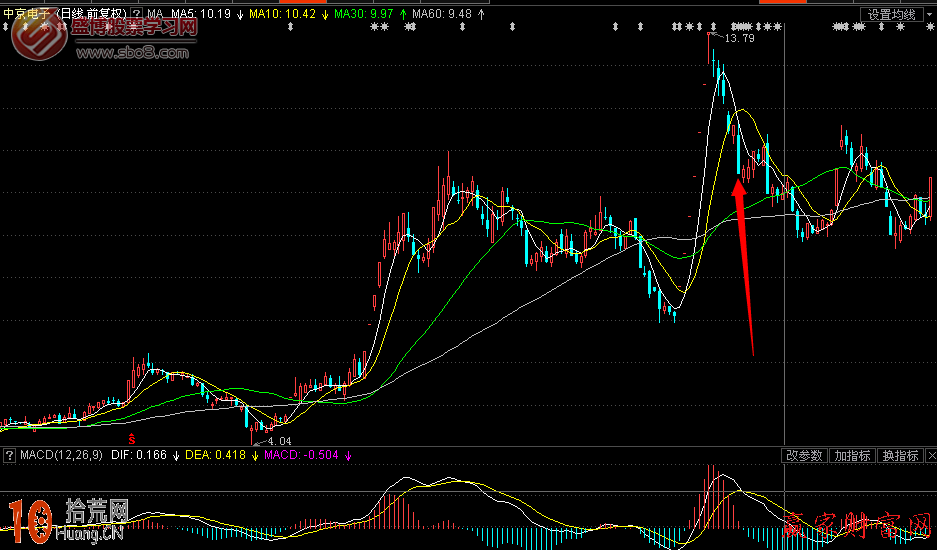Open the 设置均线 moving average settings
The height and width of the screenshot is (550, 937).
coord(893,15)
